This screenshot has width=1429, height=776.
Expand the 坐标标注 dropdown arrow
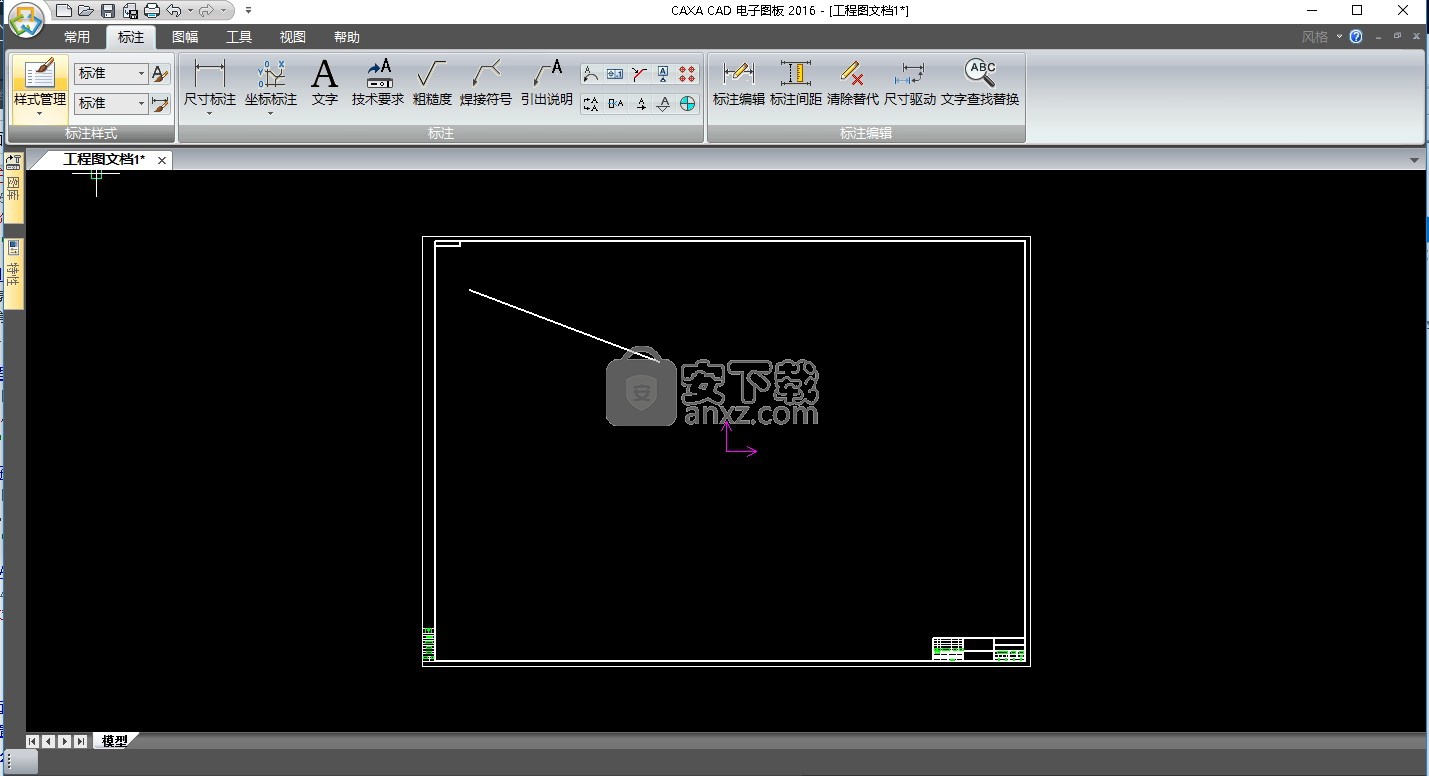coord(271,114)
